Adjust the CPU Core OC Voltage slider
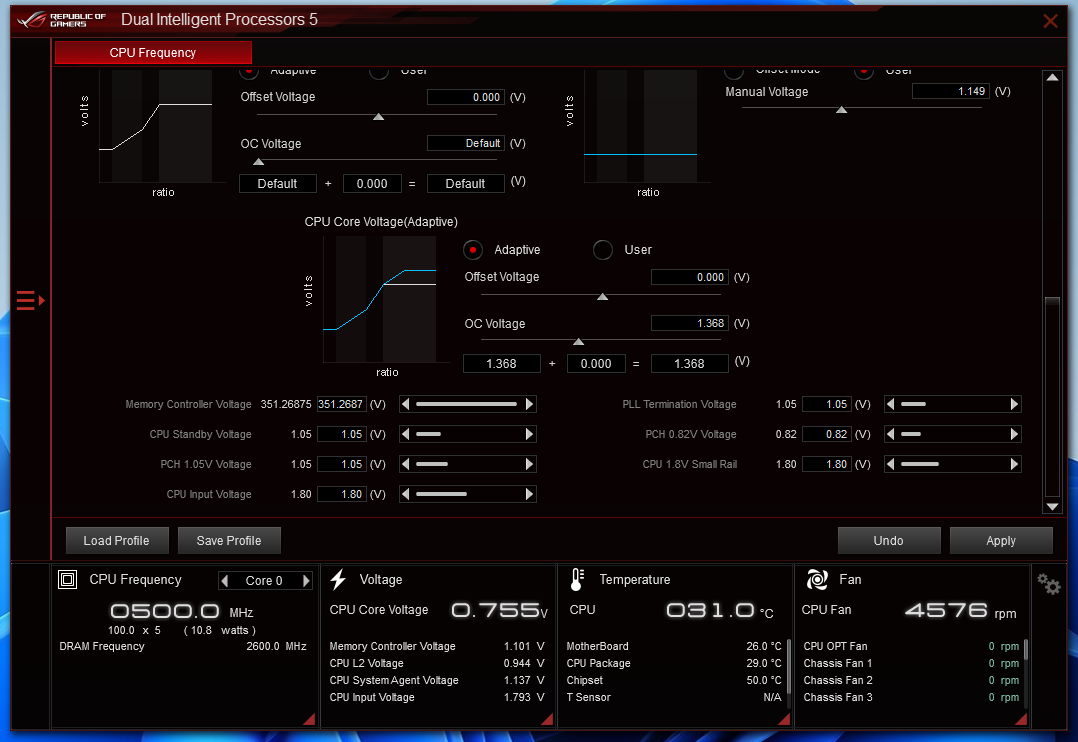 [579, 342]
